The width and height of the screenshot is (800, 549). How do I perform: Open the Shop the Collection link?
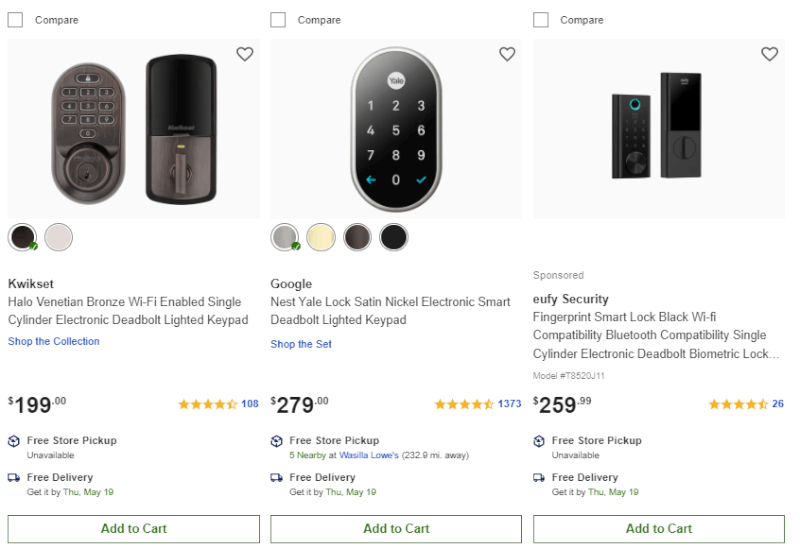pyautogui.click(x=54, y=341)
